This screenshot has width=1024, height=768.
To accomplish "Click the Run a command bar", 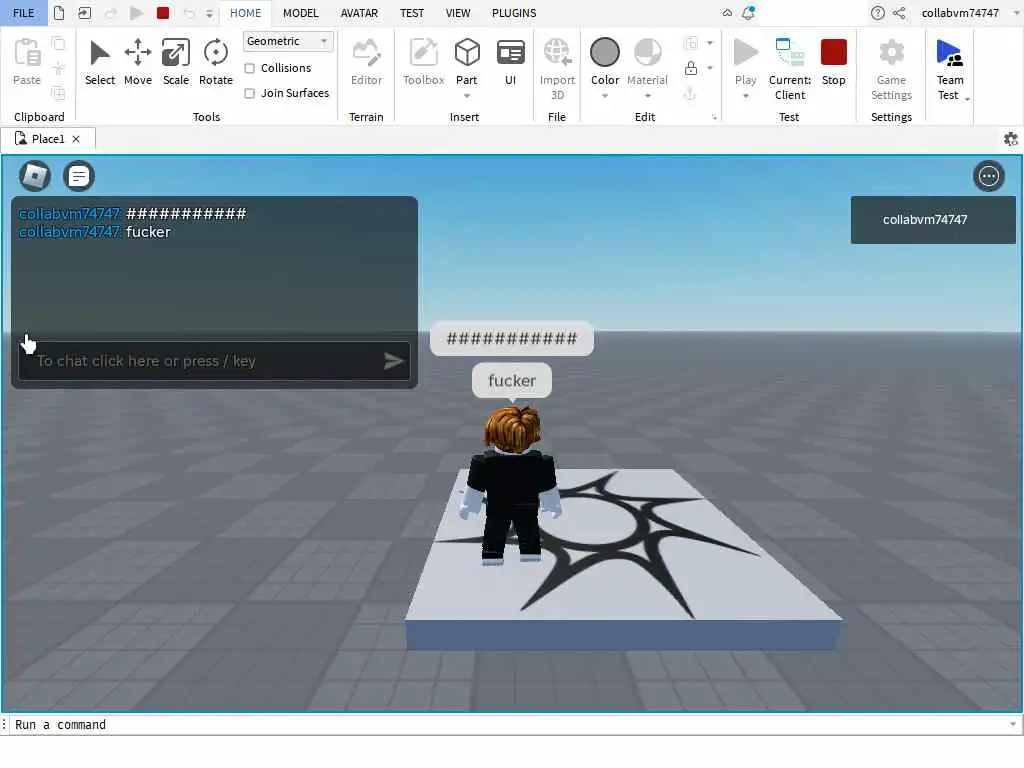I will (509, 724).
